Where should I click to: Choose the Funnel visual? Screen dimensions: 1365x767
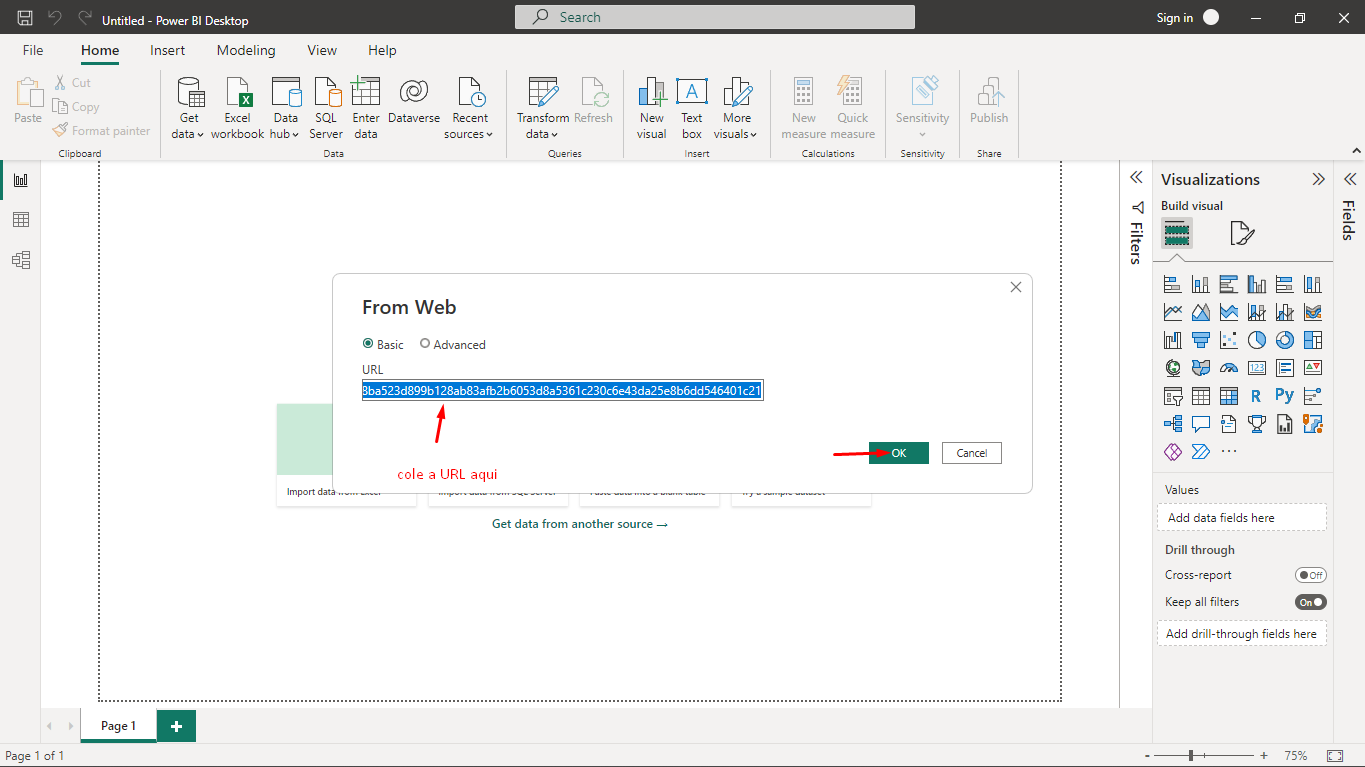1201,340
